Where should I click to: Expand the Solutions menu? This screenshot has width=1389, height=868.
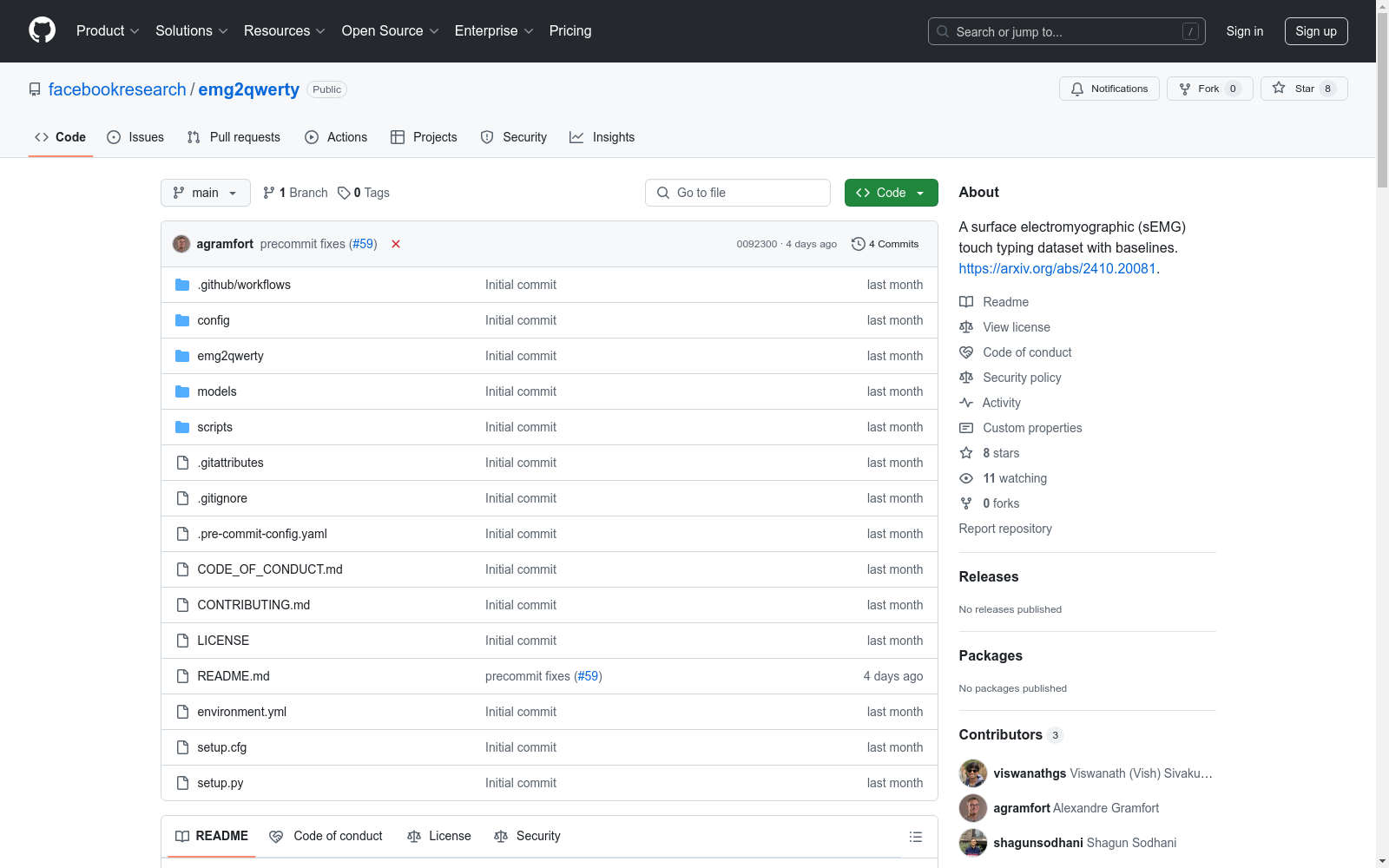coord(191,30)
